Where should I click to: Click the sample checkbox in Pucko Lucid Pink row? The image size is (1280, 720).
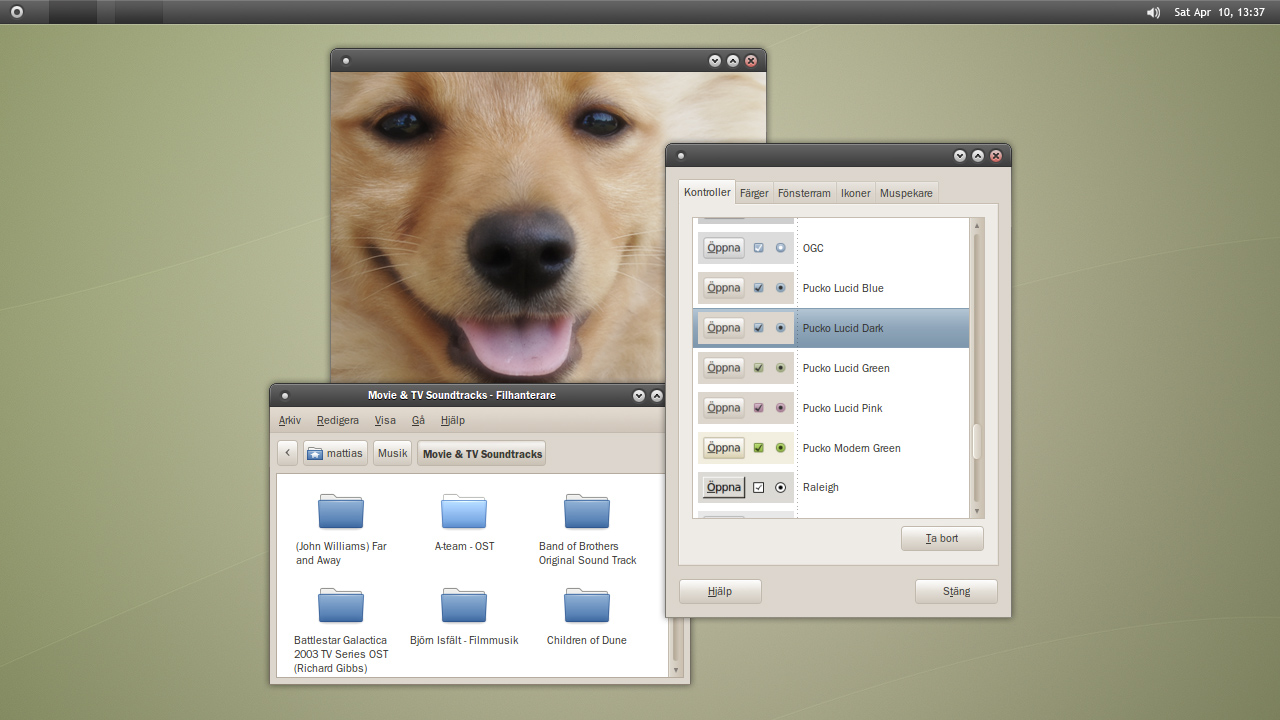[x=758, y=408]
